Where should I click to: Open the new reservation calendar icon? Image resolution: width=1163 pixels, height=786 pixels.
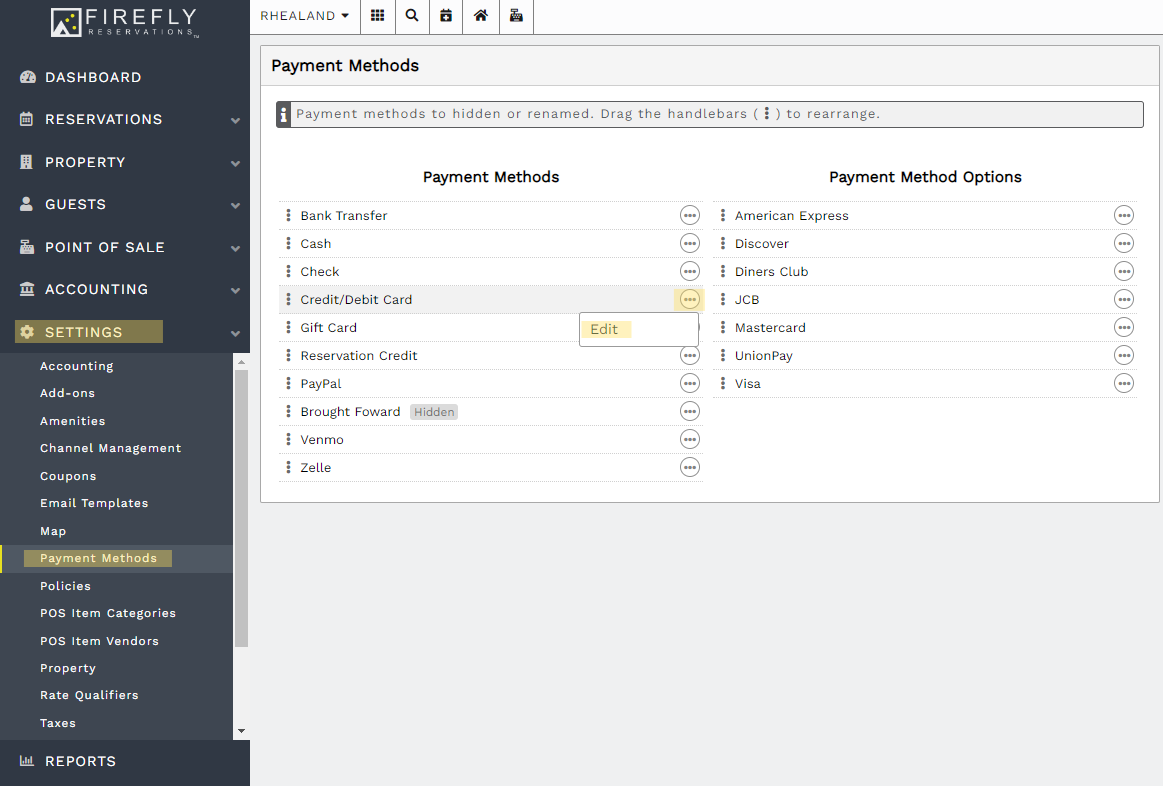pos(446,16)
